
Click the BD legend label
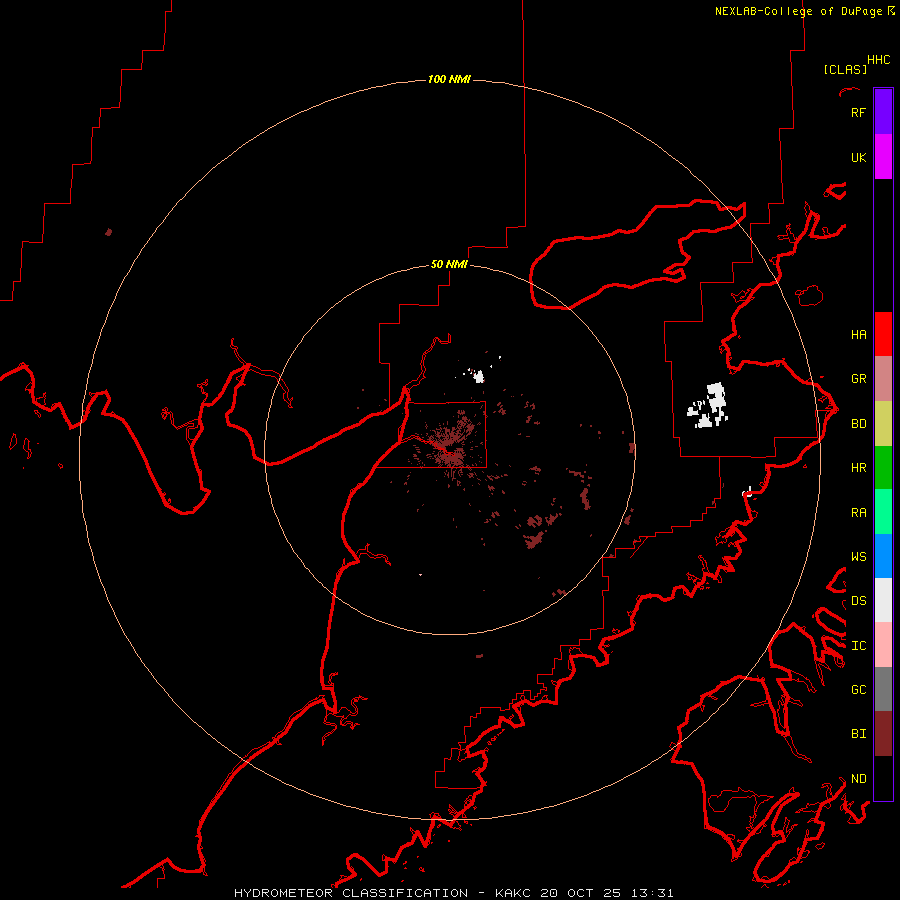tap(858, 424)
